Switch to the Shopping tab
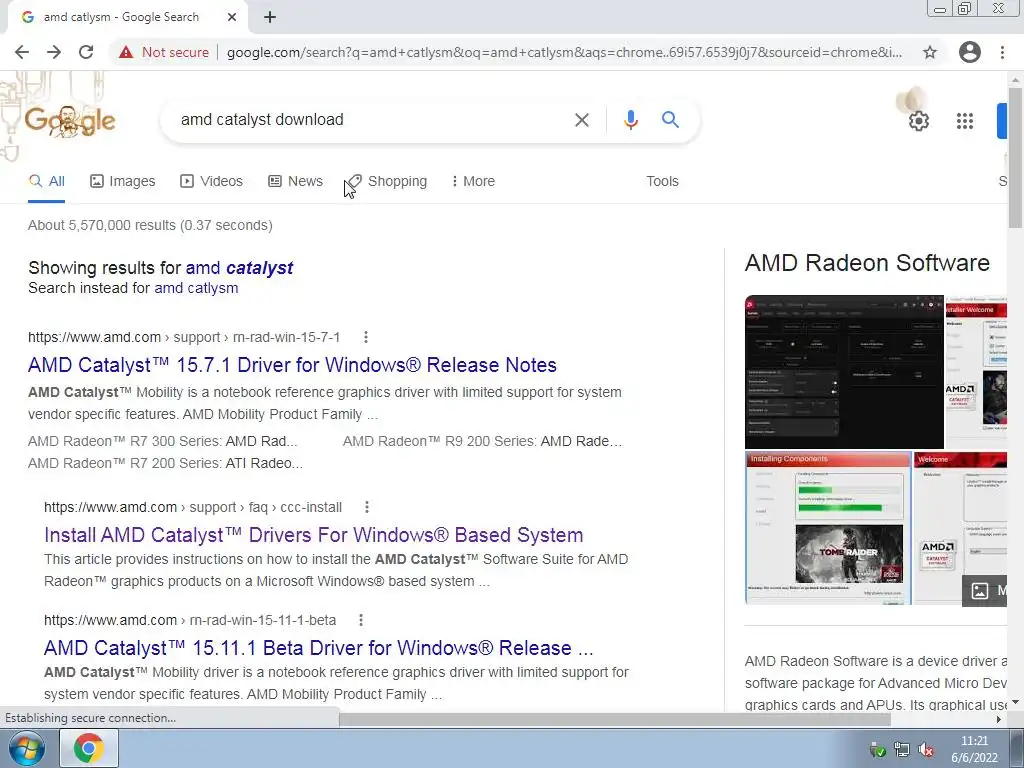 [387, 182]
